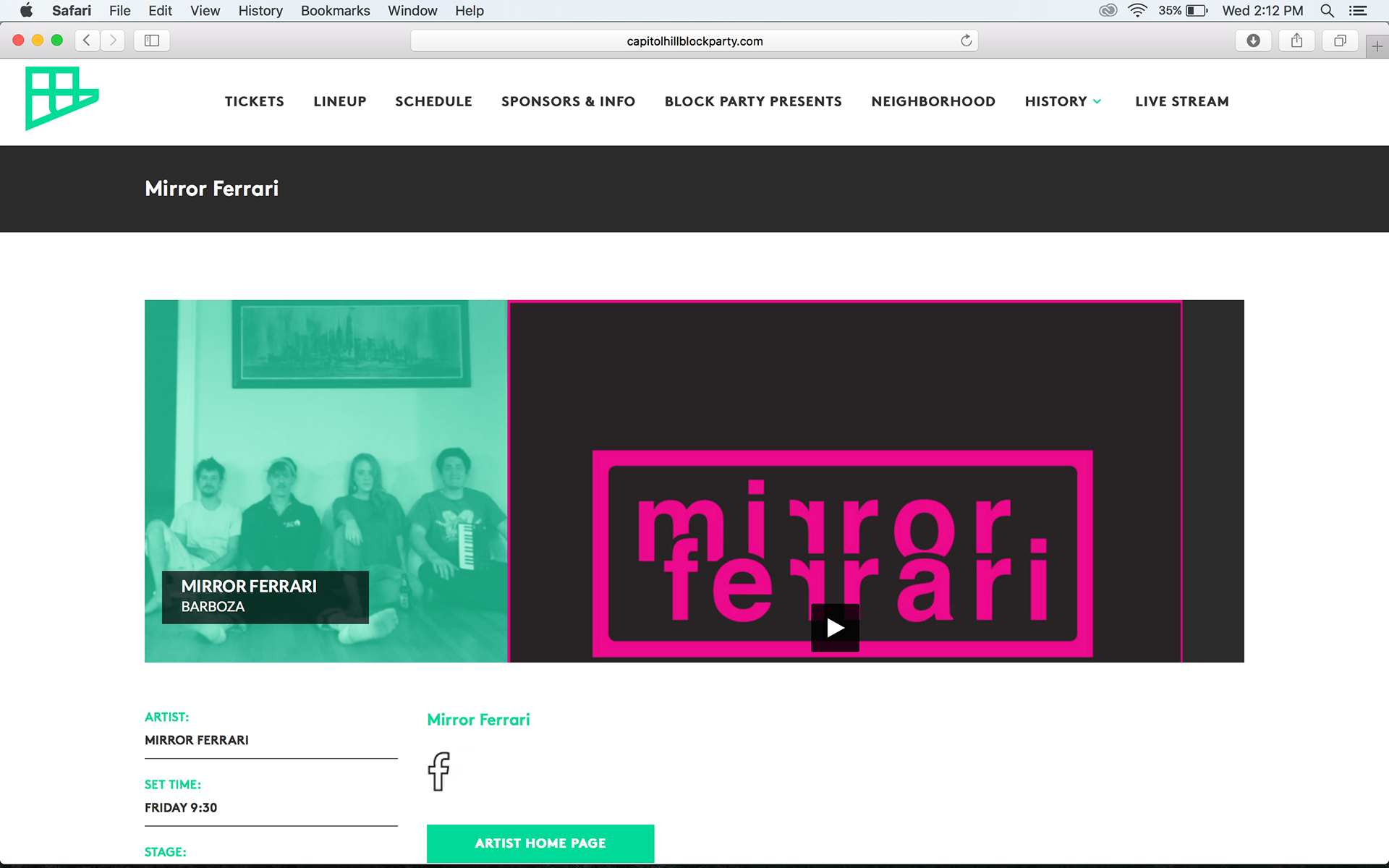The image size is (1389, 868).
Task: Open a new tab with plus icon
Action: (1377, 46)
